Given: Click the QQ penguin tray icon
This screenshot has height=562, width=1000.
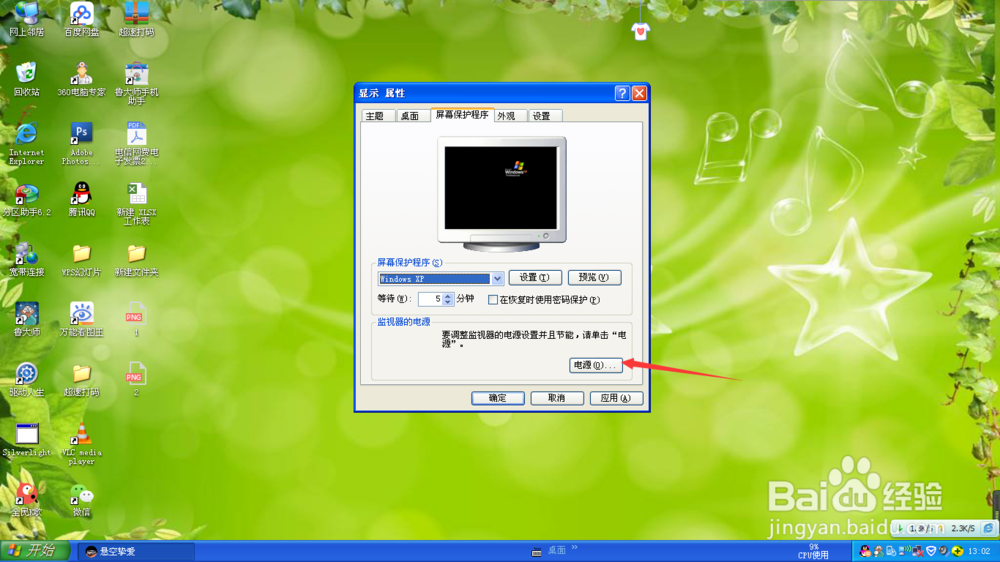Looking at the screenshot, I should coord(865,551).
